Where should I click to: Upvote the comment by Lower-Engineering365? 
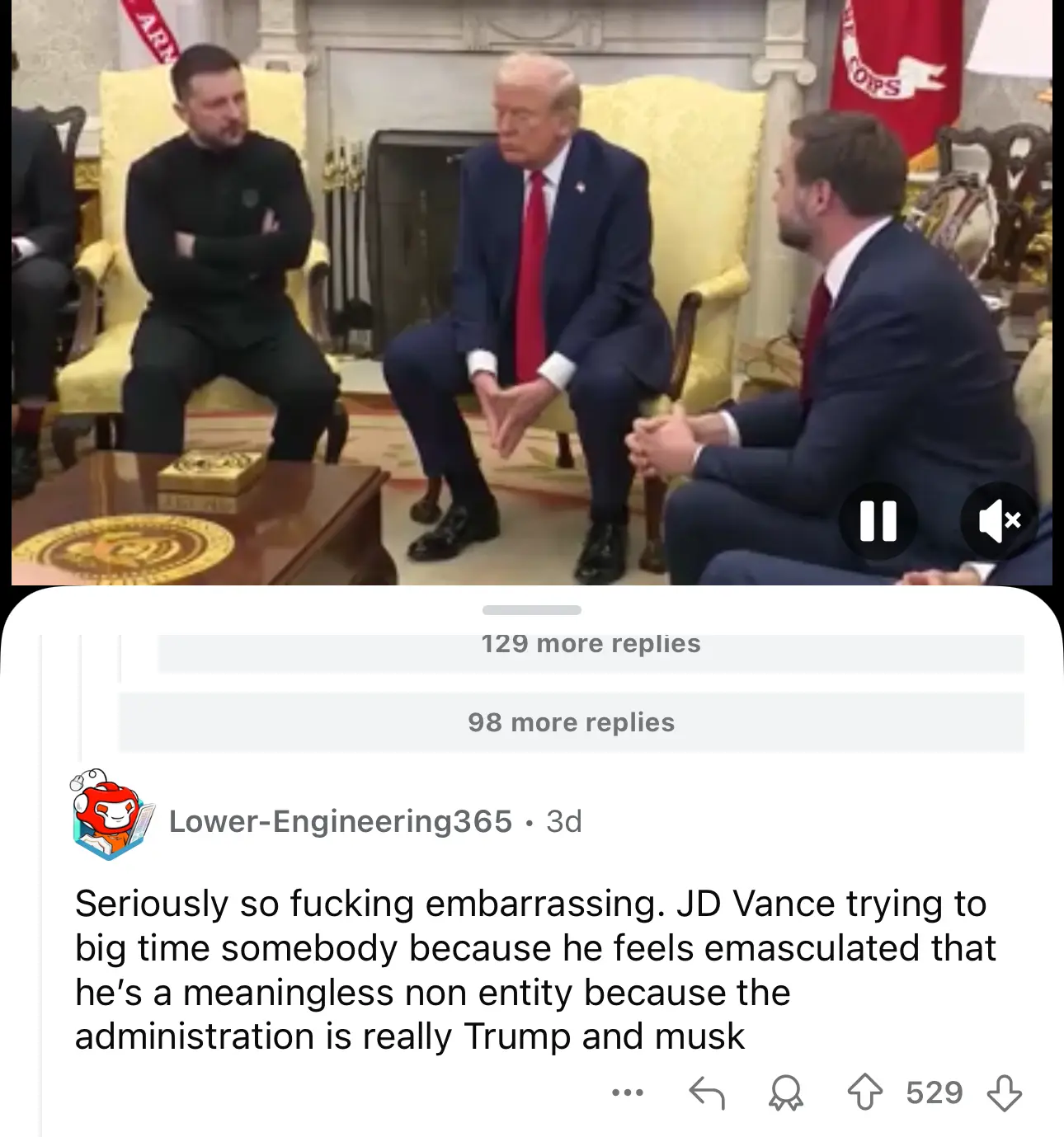click(864, 1093)
